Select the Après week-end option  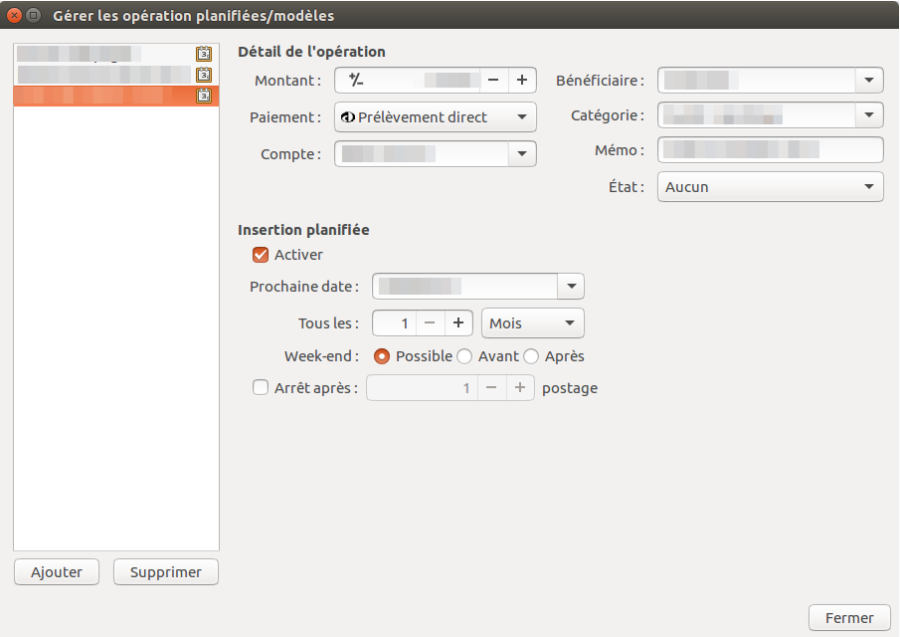click(x=531, y=356)
